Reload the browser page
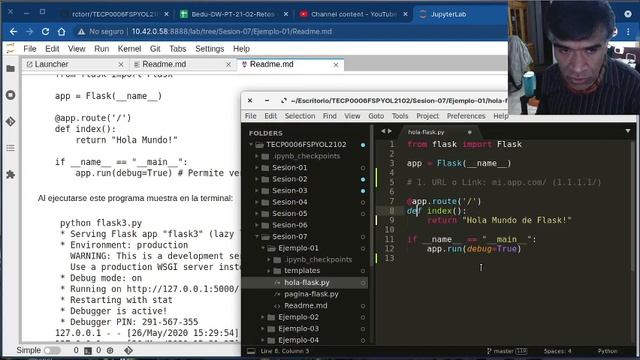The image size is (640, 360). (x=45, y=31)
